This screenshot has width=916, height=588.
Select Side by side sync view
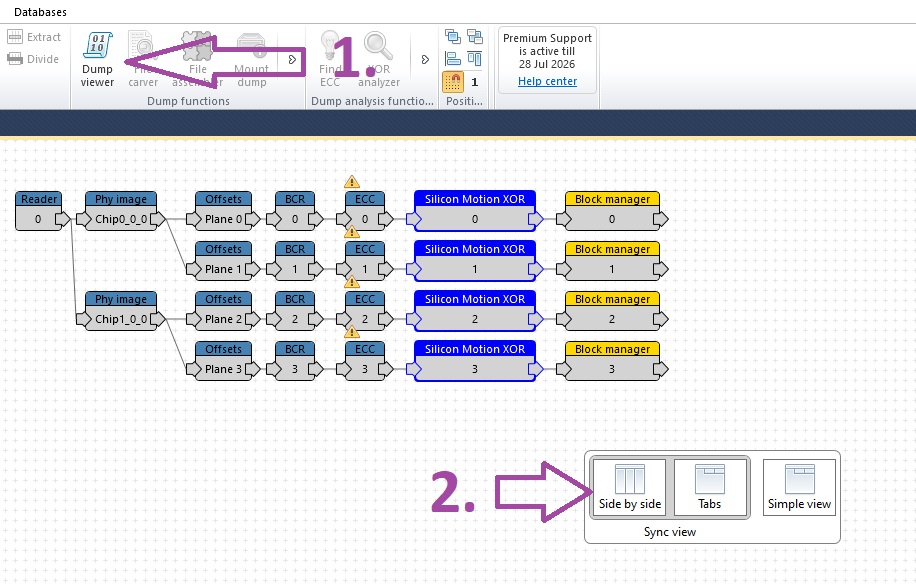(630, 487)
